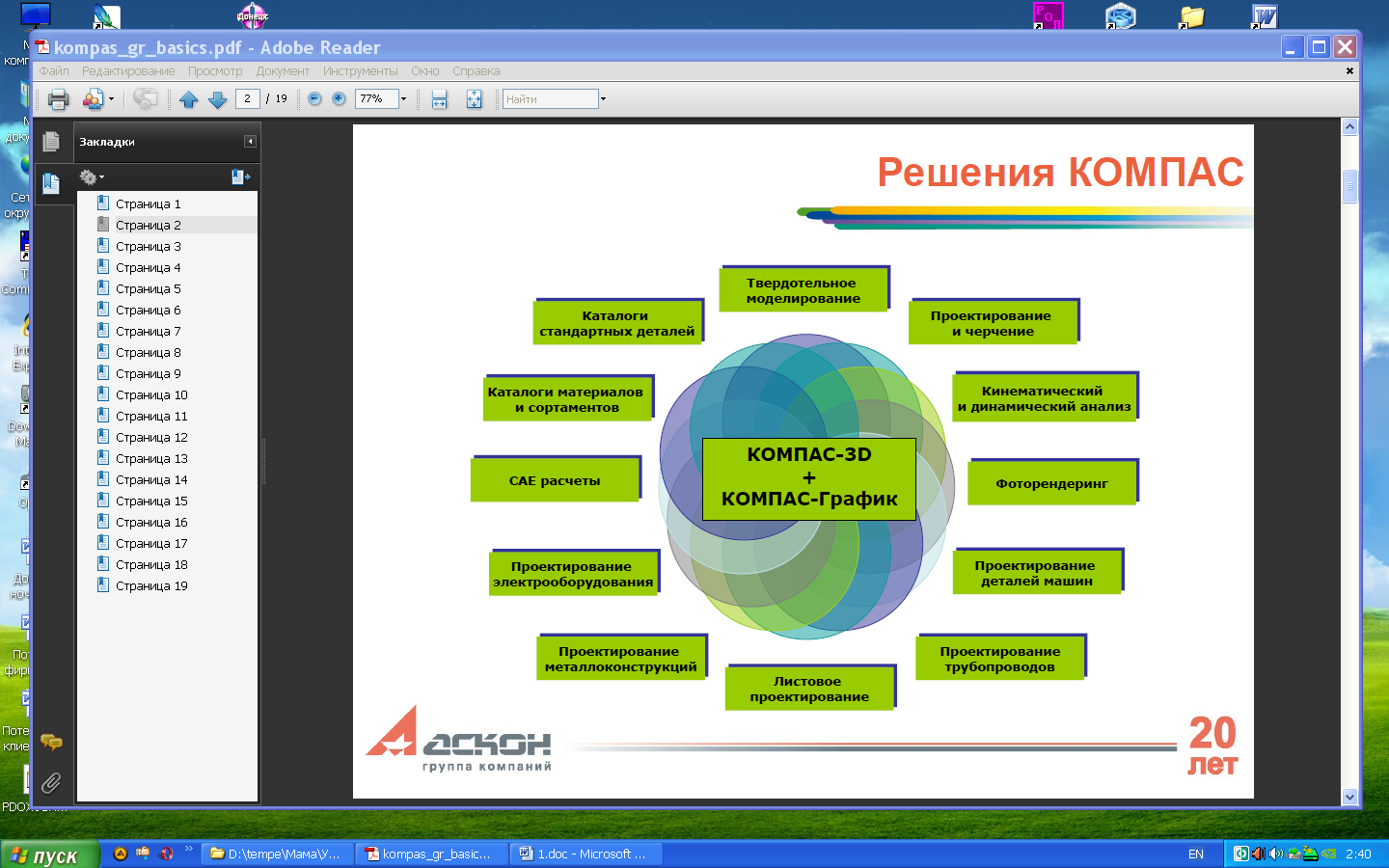Image resolution: width=1389 pixels, height=868 pixels.
Task: Open the Найти search options dropdown
Action: click(x=603, y=98)
